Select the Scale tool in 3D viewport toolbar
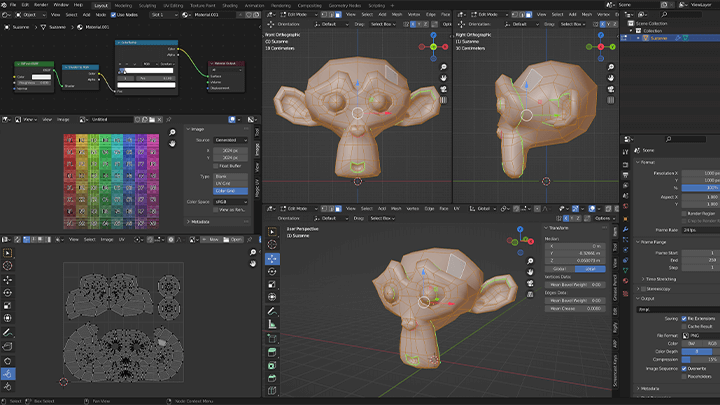Screen dimensions: 720x405 pos(272,284)
